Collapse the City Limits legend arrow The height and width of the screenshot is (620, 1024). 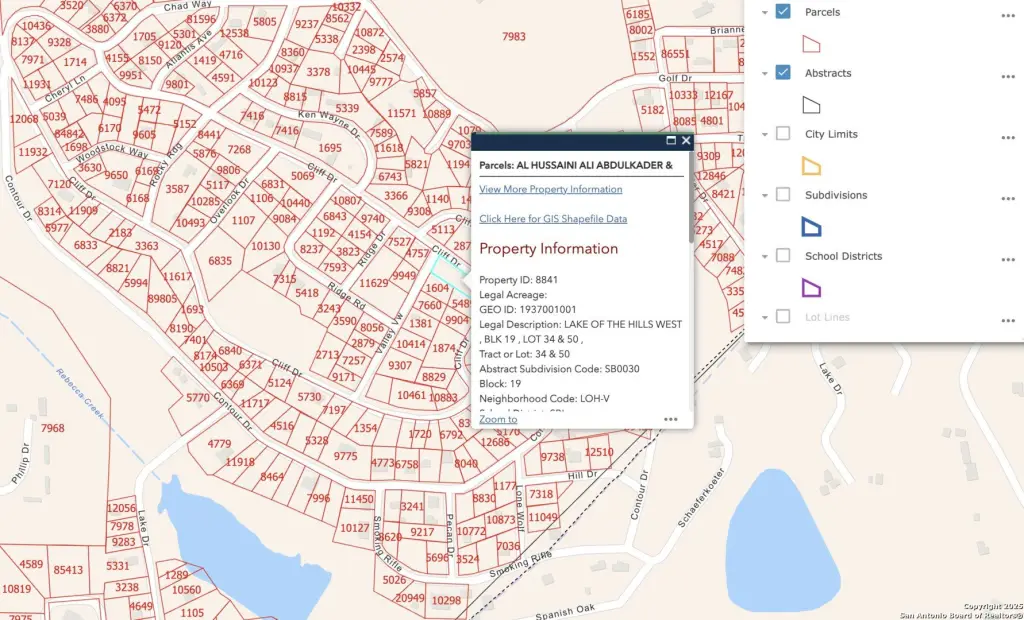[764, 135]
